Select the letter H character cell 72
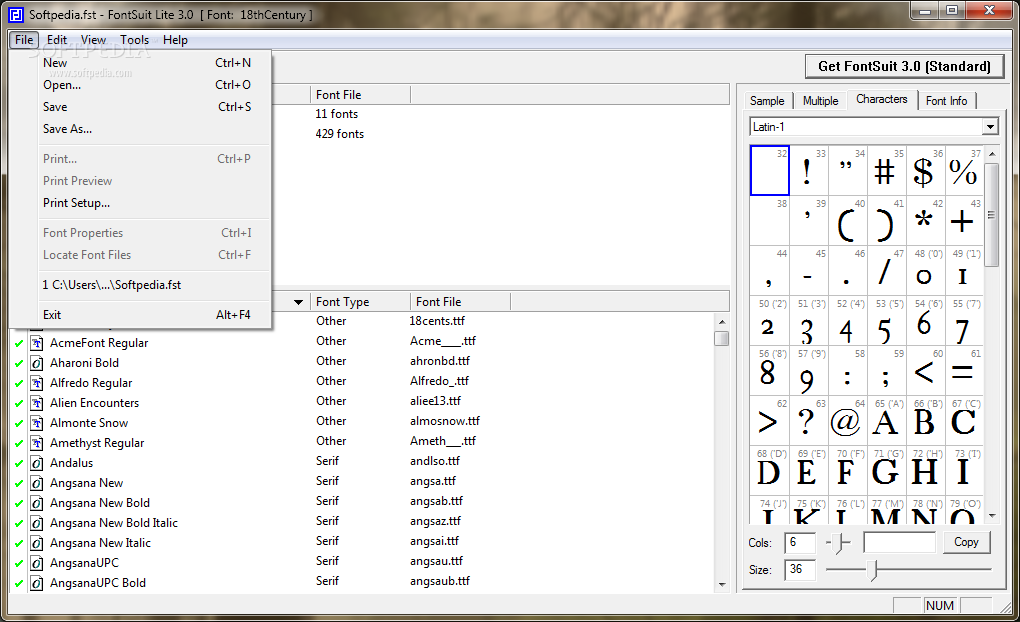This screenshot has height=622, width=1020. (925, 470)
